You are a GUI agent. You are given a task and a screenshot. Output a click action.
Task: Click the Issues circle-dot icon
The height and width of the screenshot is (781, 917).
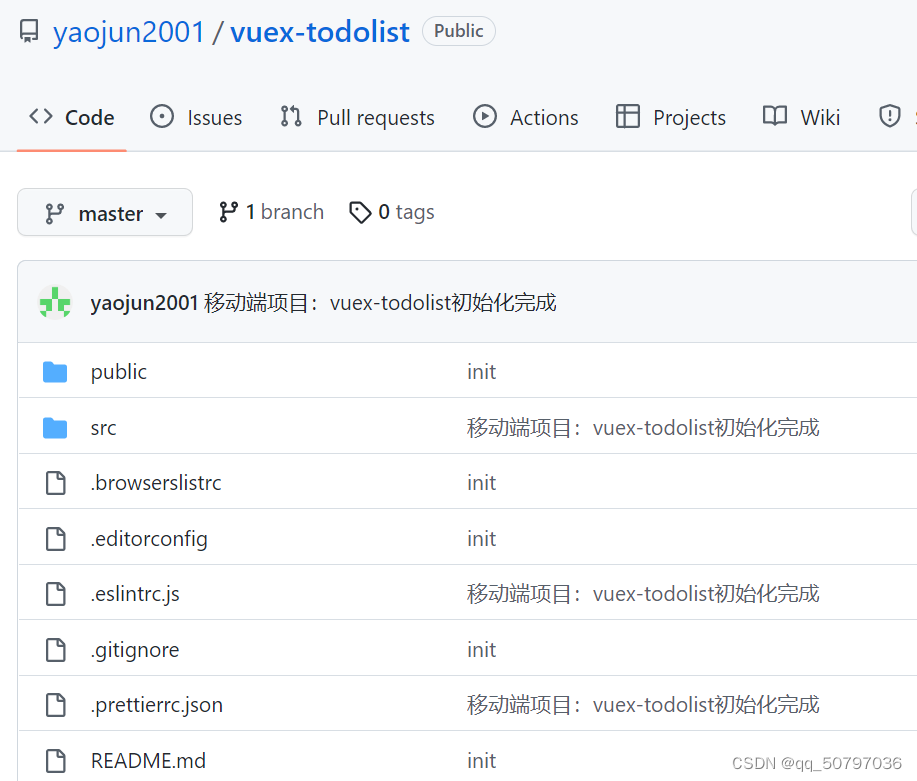162,116
